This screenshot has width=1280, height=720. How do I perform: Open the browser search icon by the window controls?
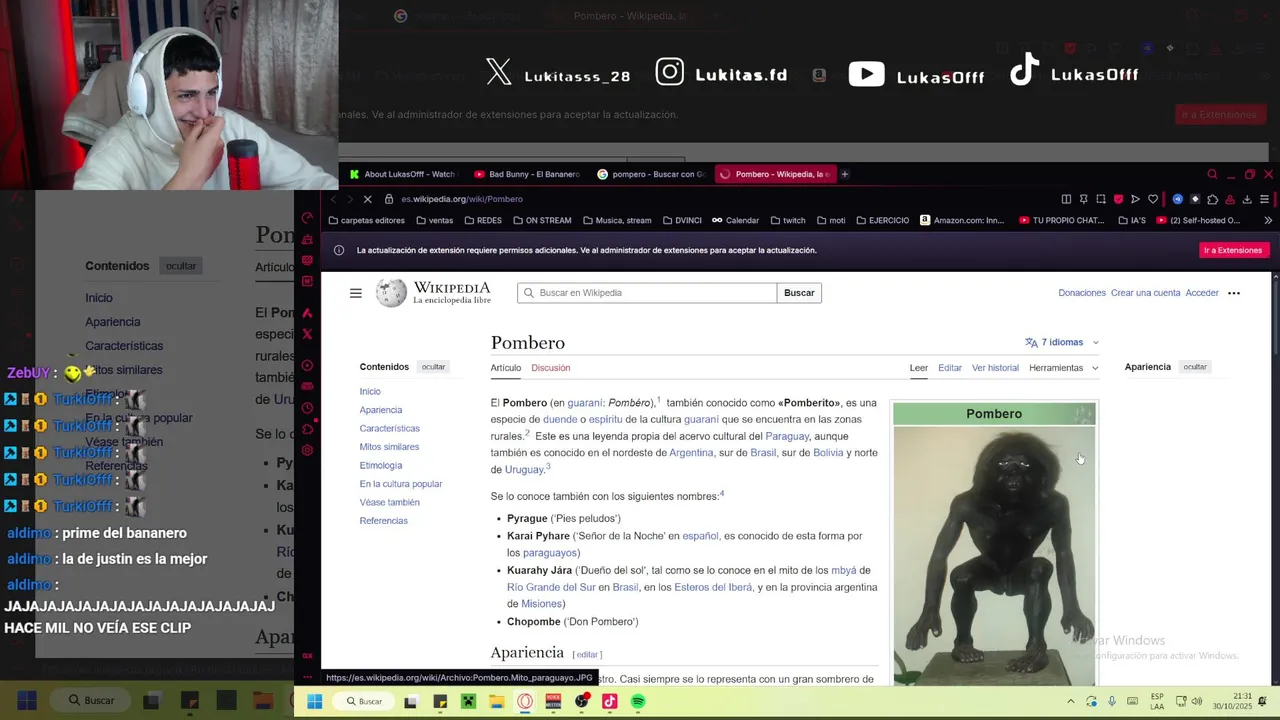(1212, 174)
